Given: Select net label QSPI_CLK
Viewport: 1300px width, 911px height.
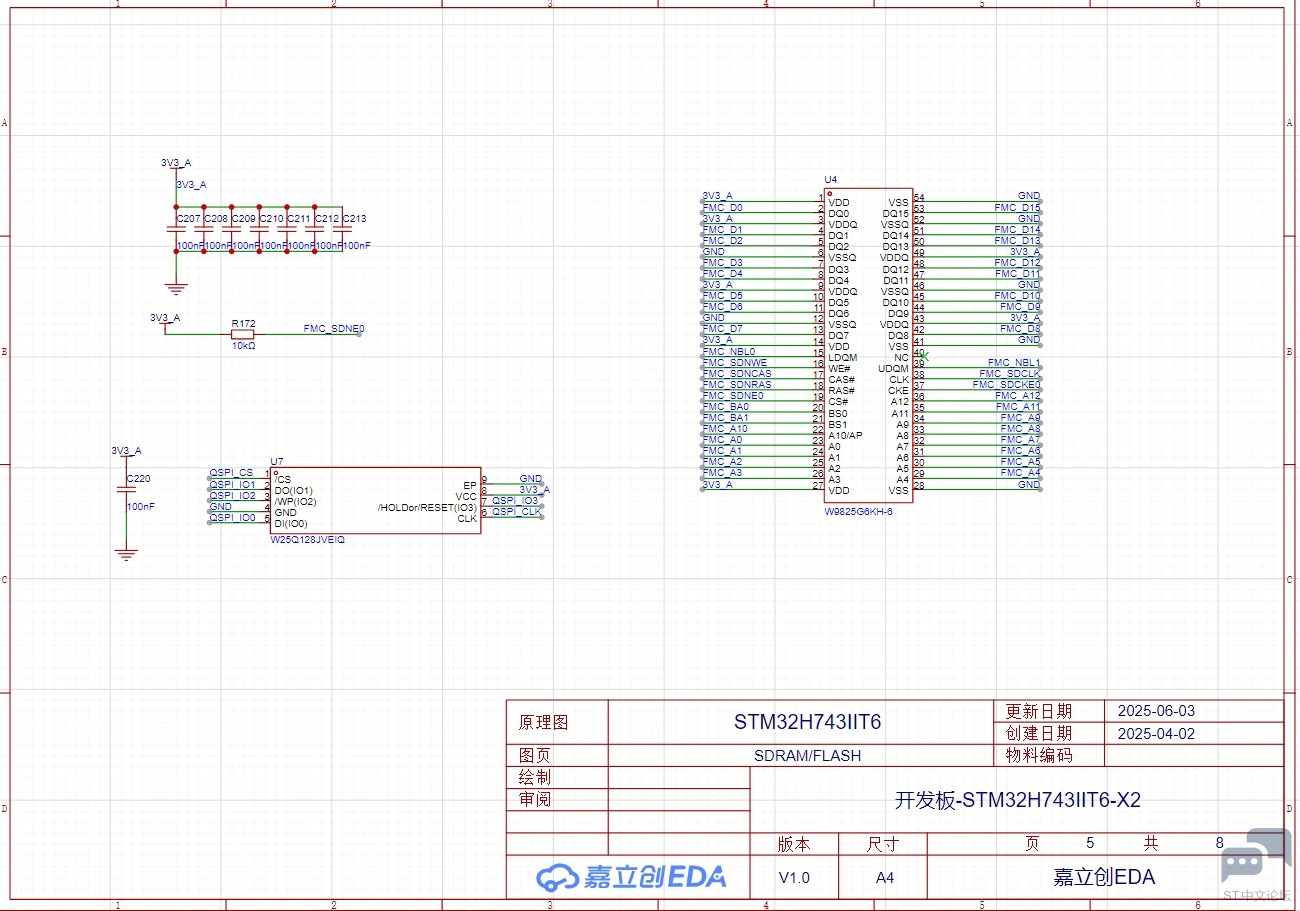Looking at the screenshot, I should (x=516, y=511).
